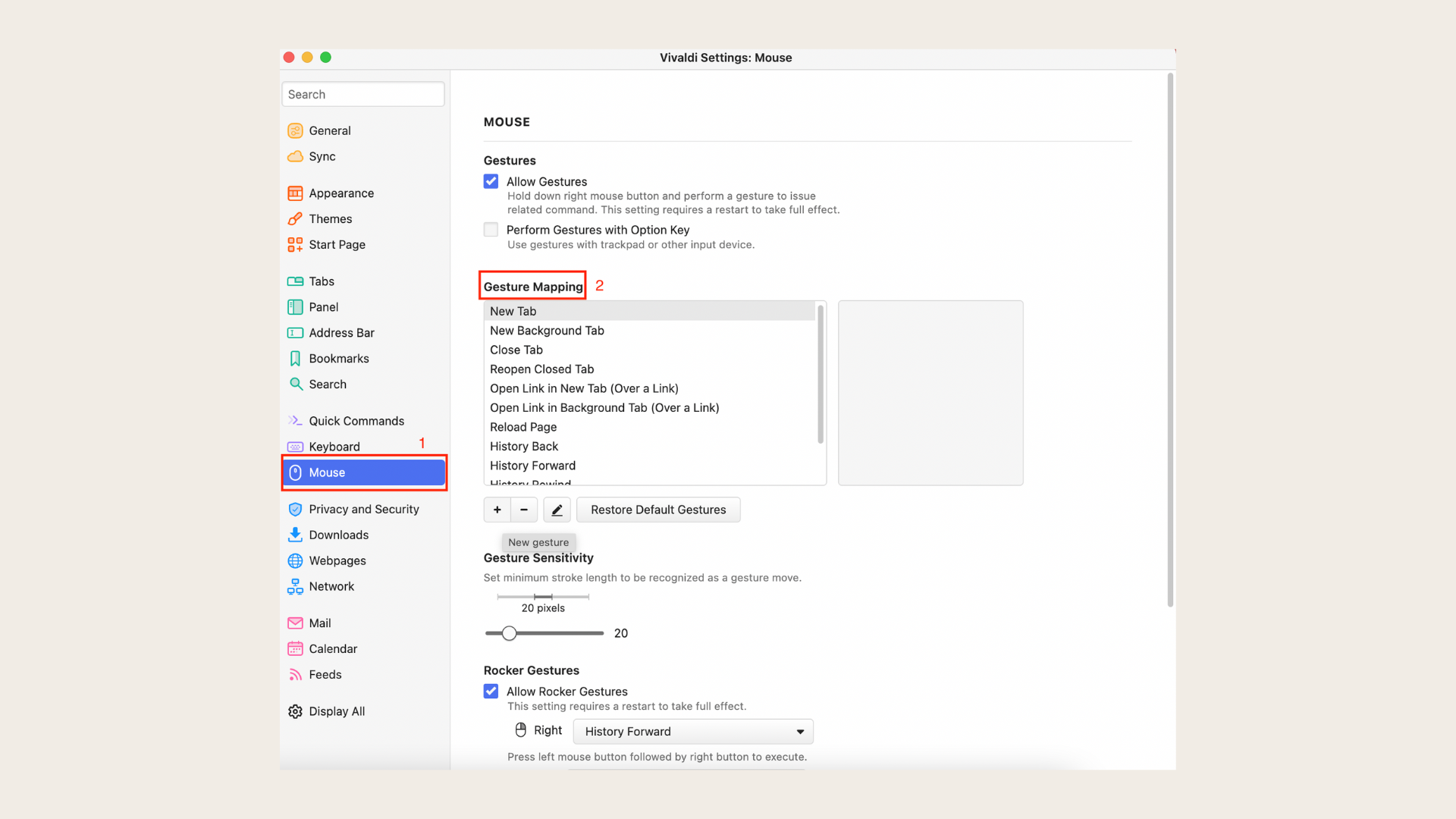Select Reopen Closed Tab gesture

coord(649,369)
